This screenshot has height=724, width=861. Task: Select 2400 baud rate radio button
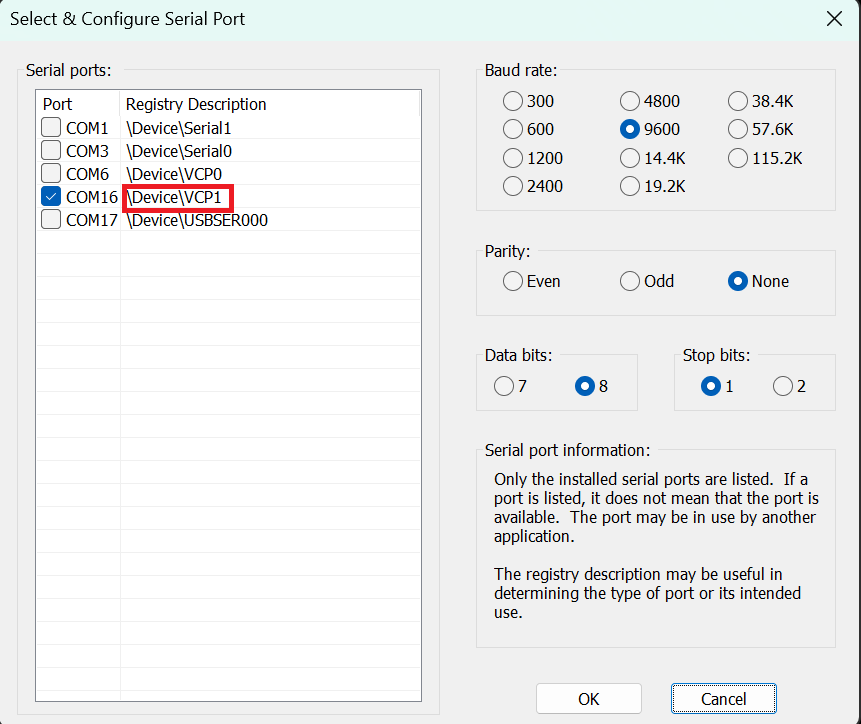coord(513,186)
